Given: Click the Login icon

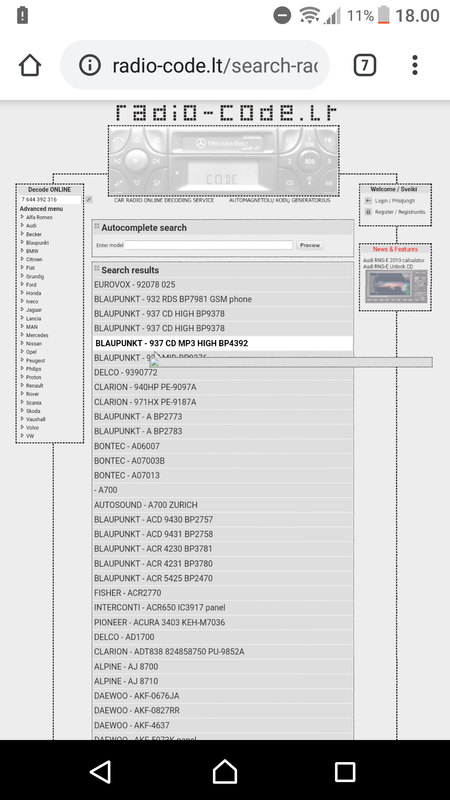Looking at the screenshot, I should tap(368, 201).
